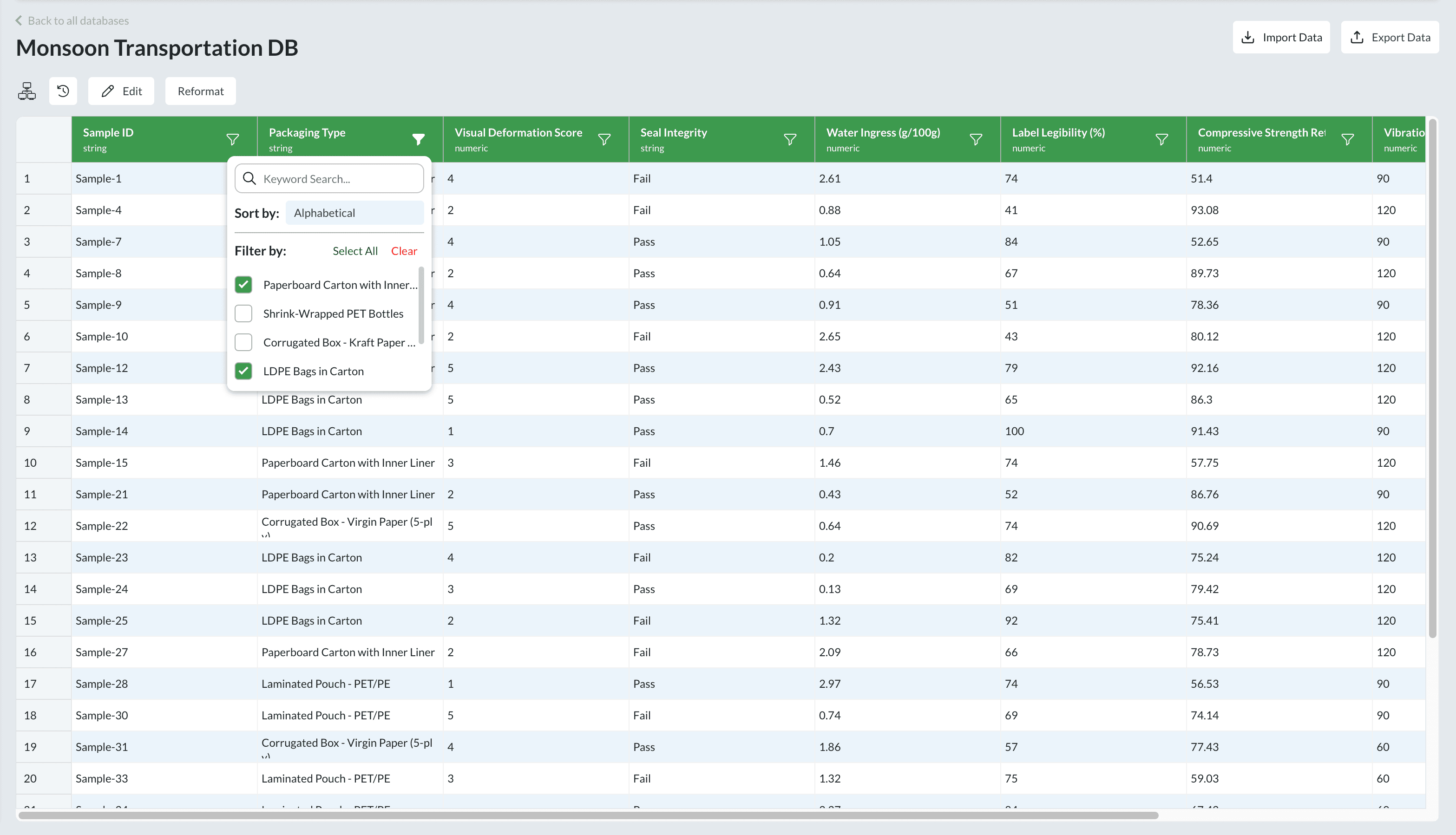Click the Edit button

tap(120, 91)
